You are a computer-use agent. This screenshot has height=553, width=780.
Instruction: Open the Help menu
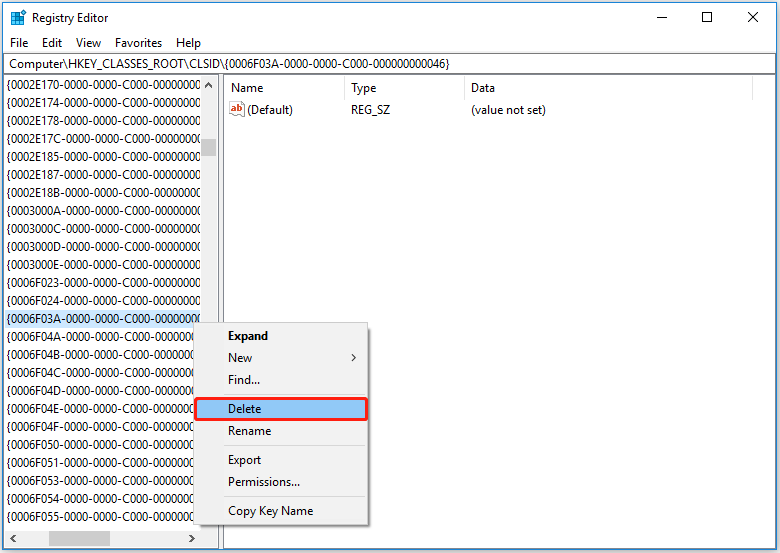coord(188,43)
